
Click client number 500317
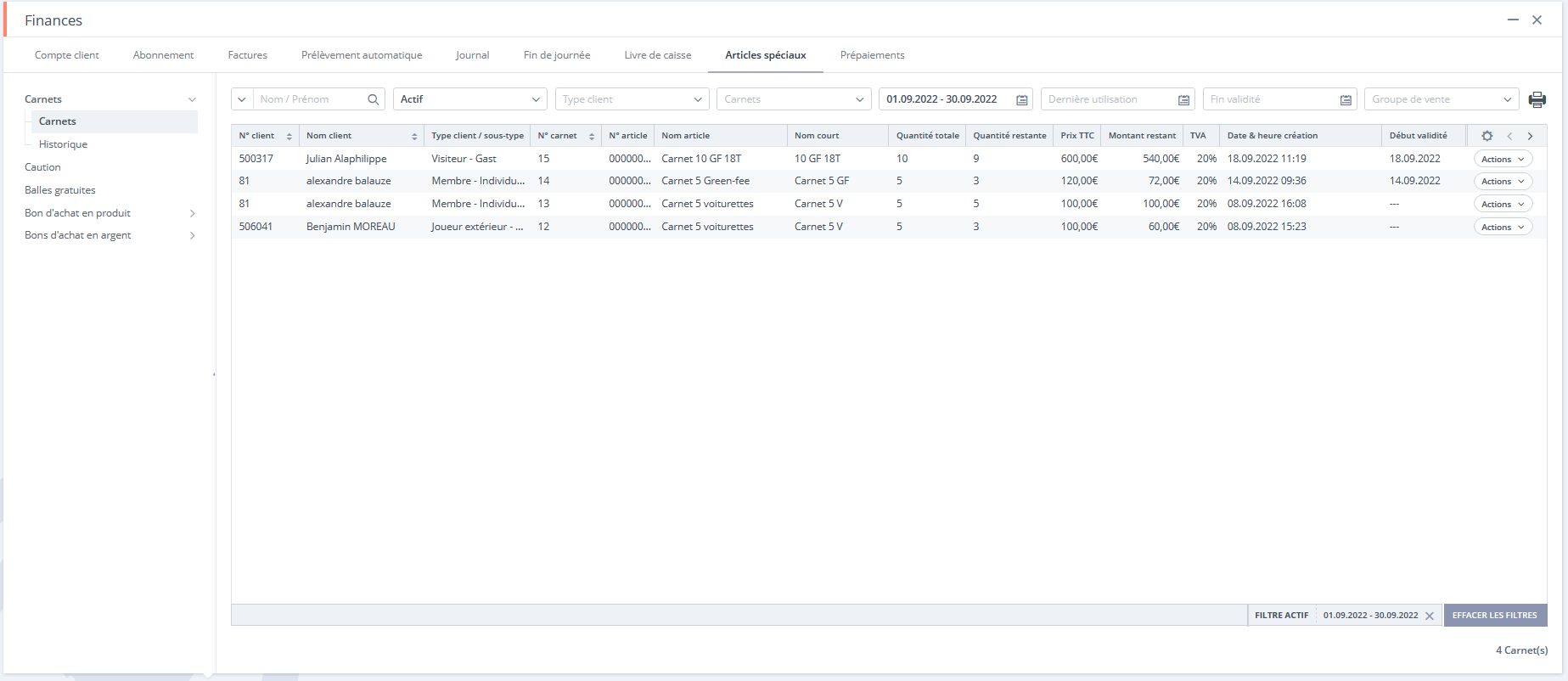(256, 159)
